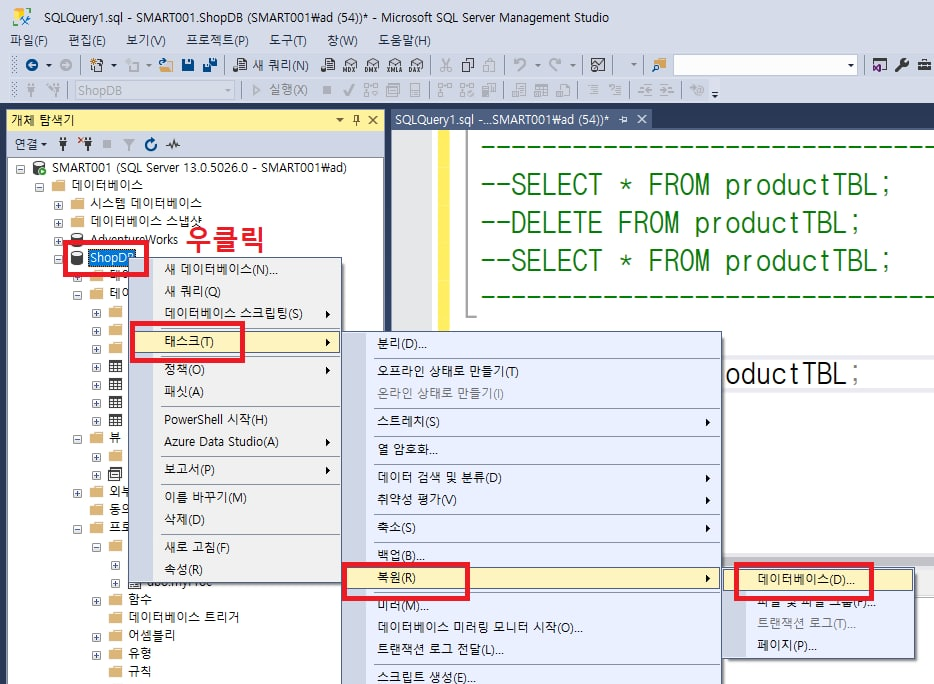
Task: Open 데이터베이스 스크립팅(S) submenu
Action: coord(235,313)
